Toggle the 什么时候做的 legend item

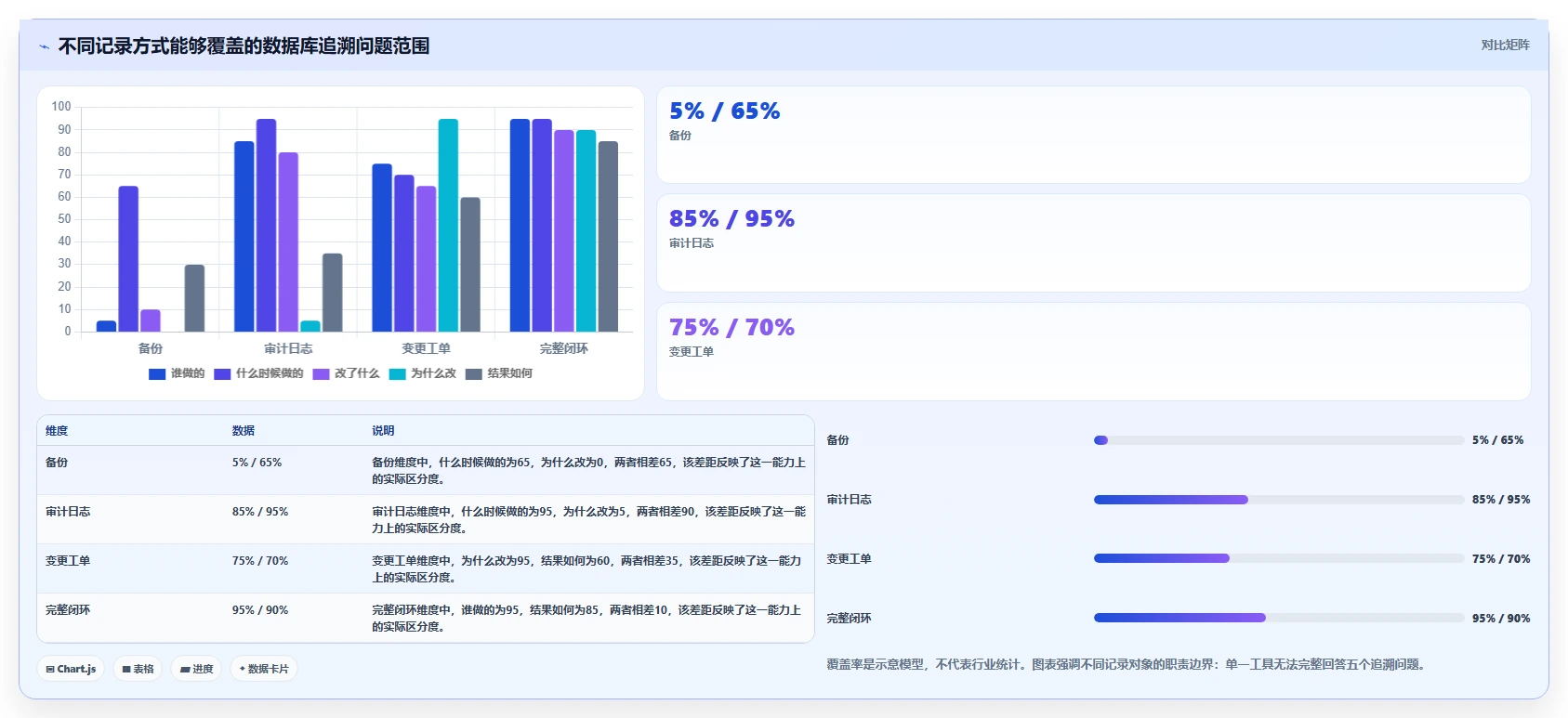[258, 373]
